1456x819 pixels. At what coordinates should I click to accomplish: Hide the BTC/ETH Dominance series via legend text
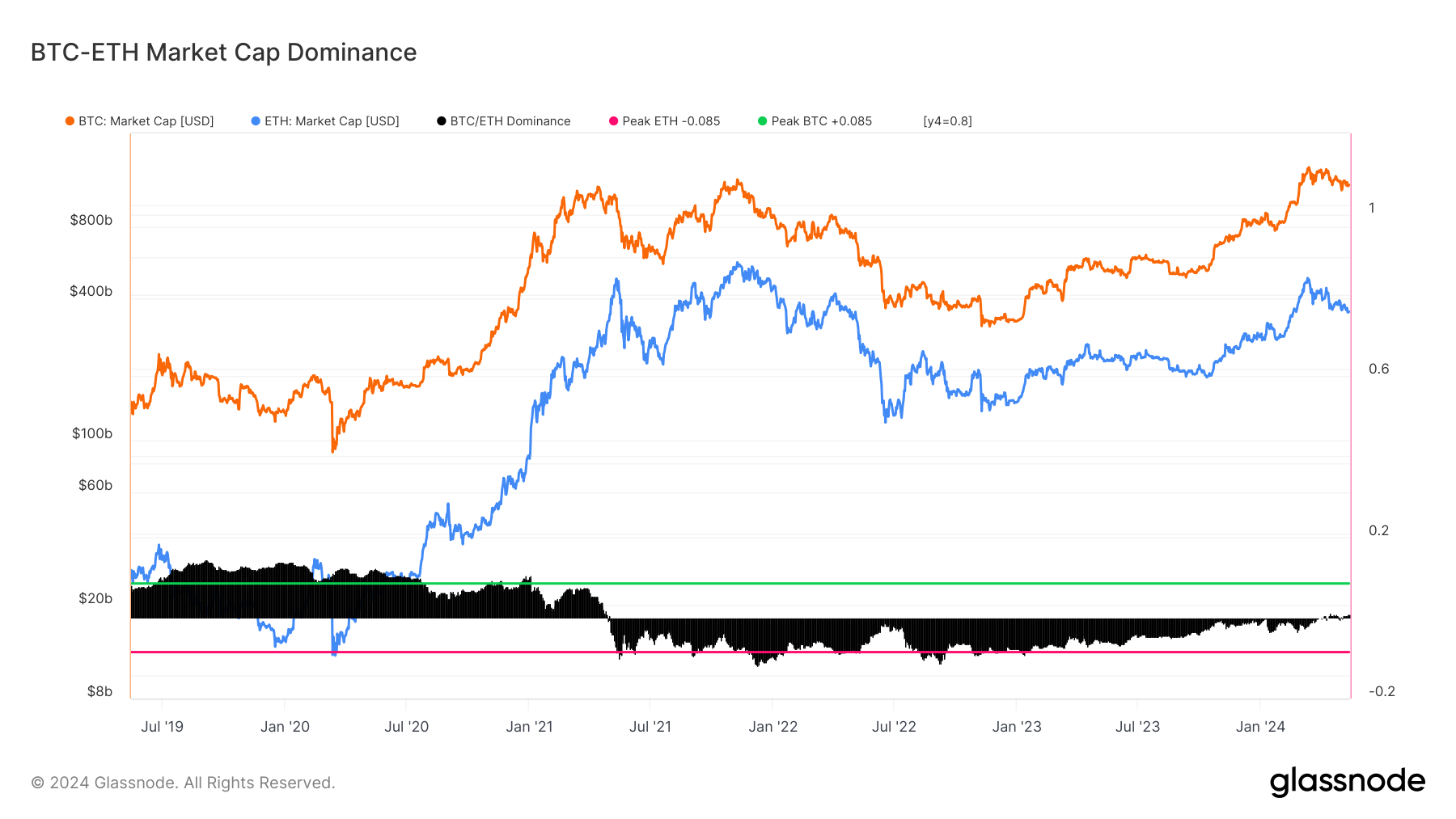pyautogui.click(x=510, y=121)
